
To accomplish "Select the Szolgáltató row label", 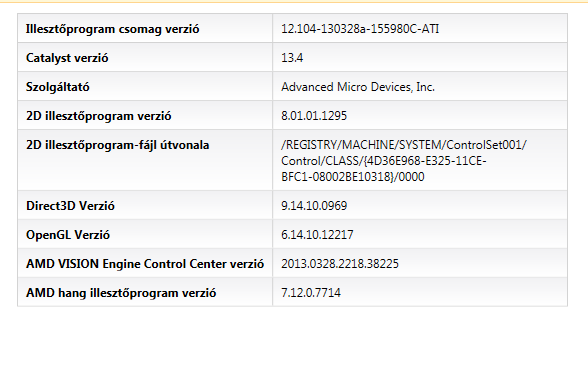I will 58,87.
